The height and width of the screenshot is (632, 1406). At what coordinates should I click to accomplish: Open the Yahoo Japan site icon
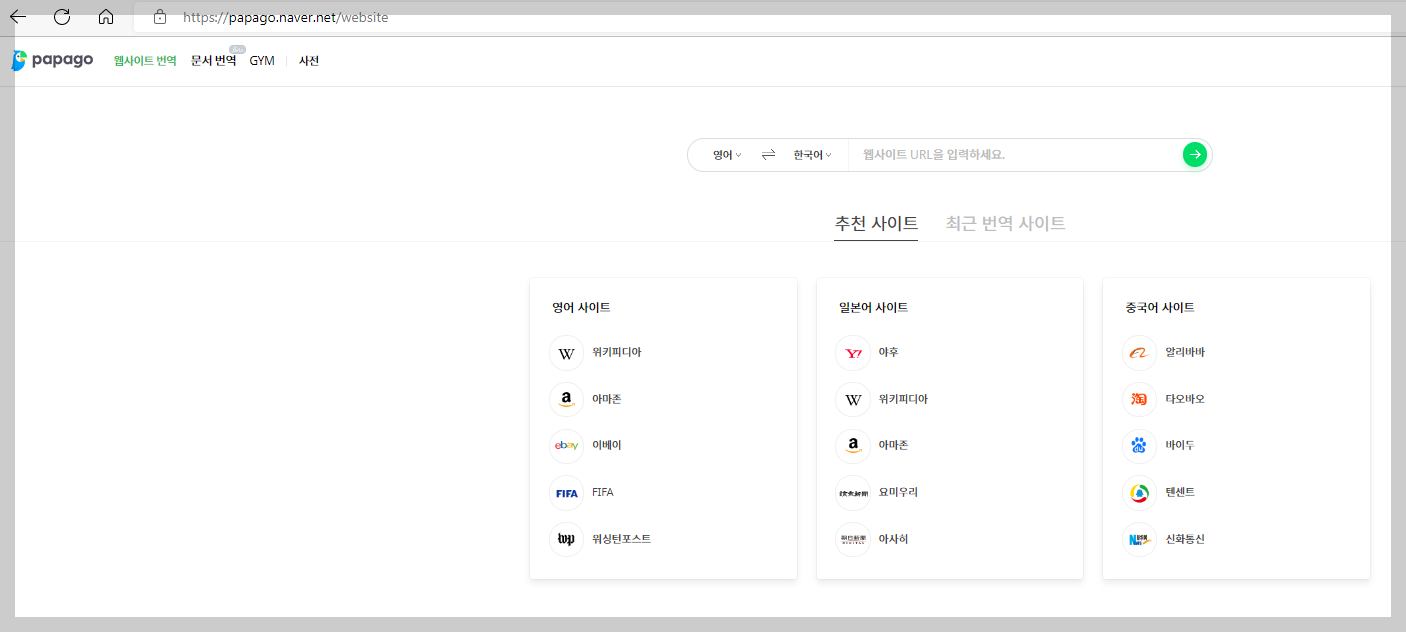tap(852, 352)
